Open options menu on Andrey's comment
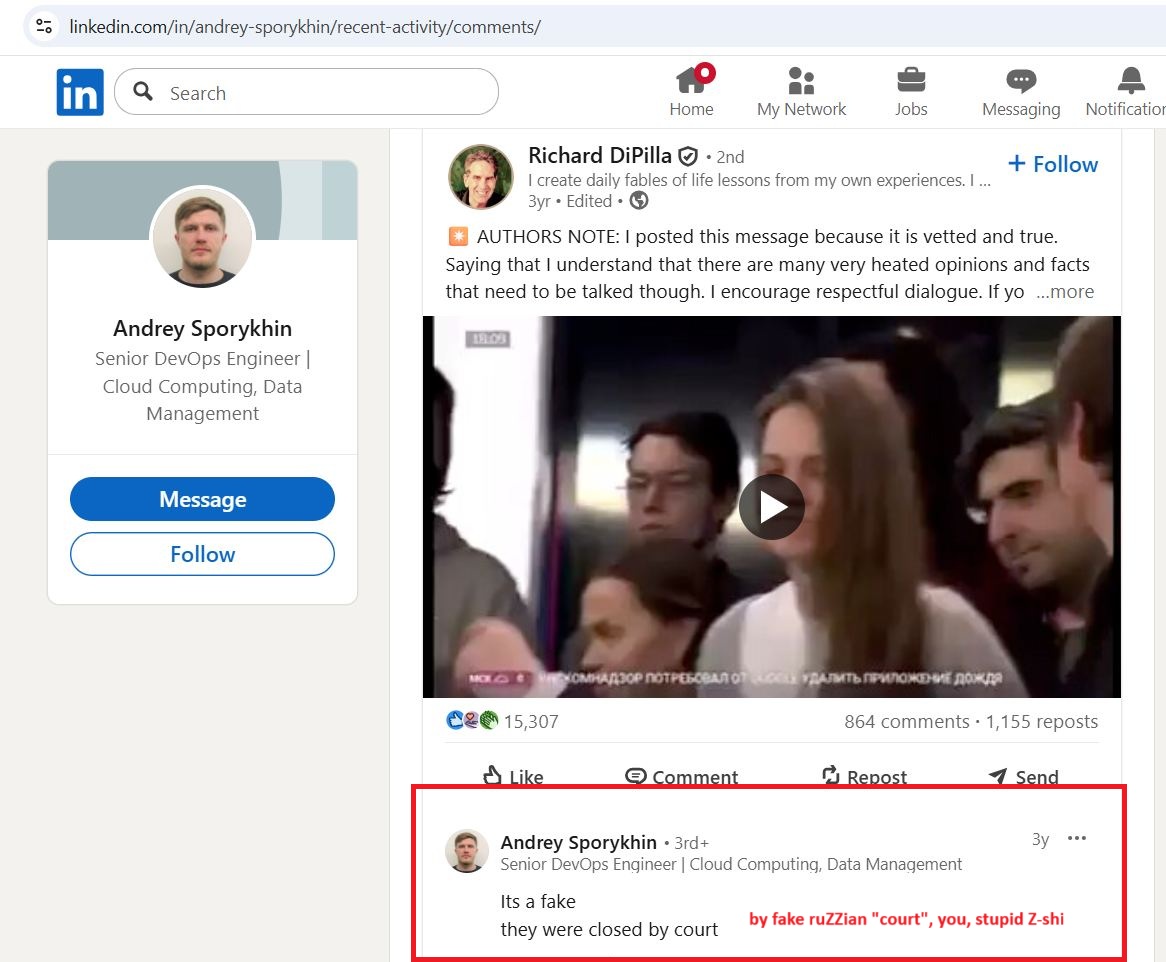Viewport: 1166px width, 962px height. pyautogui.click(x=1077, y=839)
